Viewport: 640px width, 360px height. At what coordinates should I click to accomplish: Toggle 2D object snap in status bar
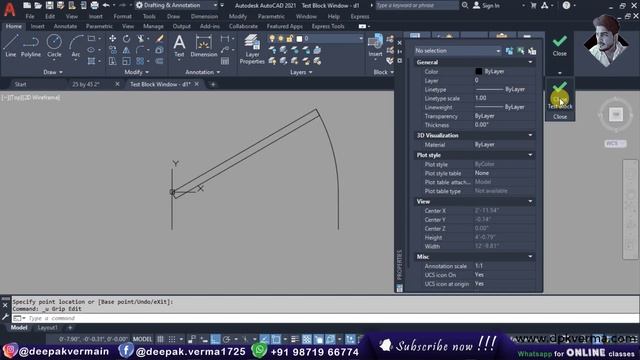(x=276, y=339)
